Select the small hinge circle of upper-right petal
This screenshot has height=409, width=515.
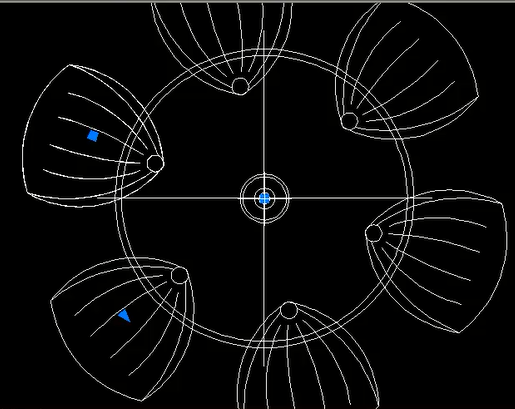(349, 121)
